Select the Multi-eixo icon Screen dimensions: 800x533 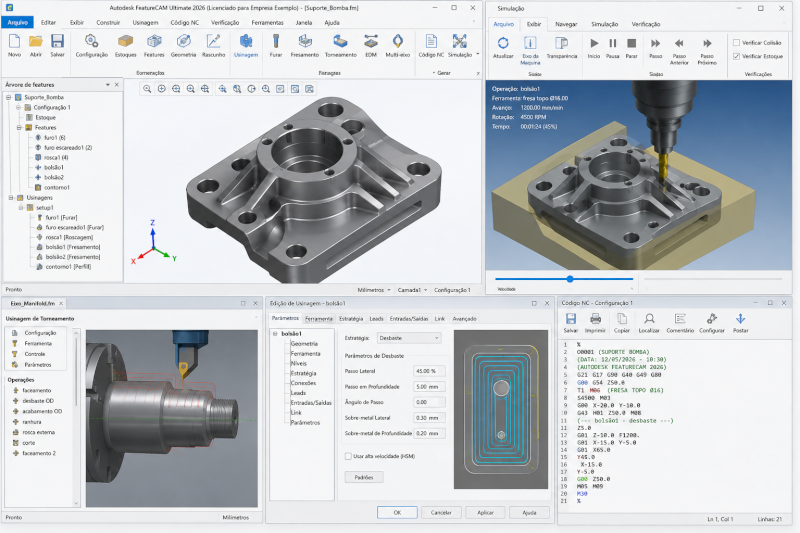398,41
